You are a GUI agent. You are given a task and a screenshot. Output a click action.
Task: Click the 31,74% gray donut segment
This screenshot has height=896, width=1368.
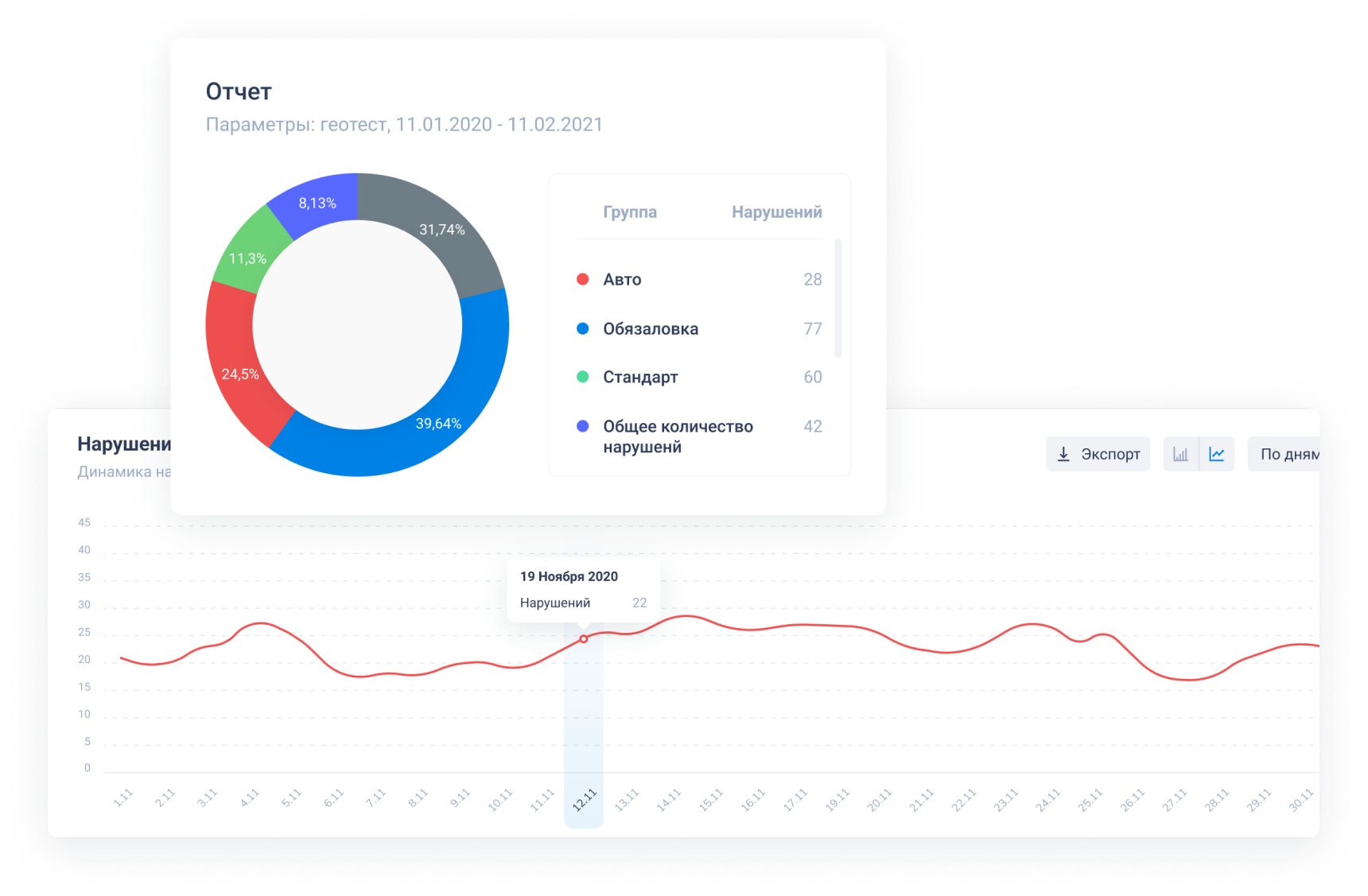pos(442,230)
